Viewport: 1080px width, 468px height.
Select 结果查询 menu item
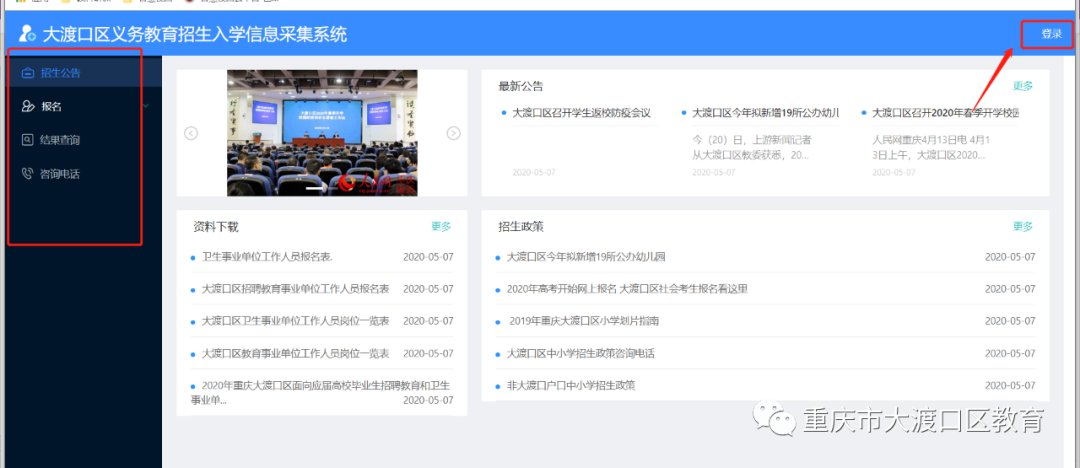click(x=60, y=140)
